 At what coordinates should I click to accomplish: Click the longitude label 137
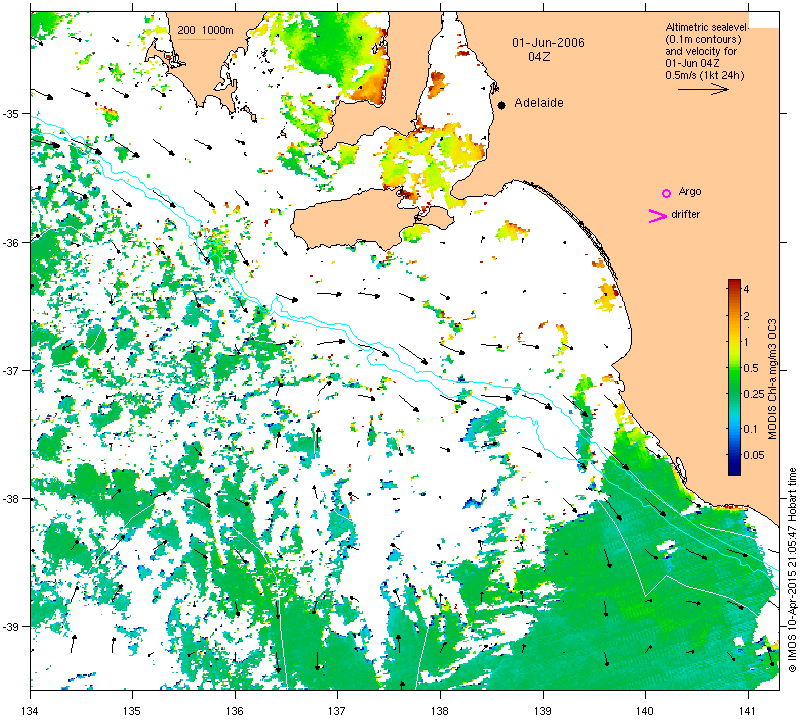337,709
